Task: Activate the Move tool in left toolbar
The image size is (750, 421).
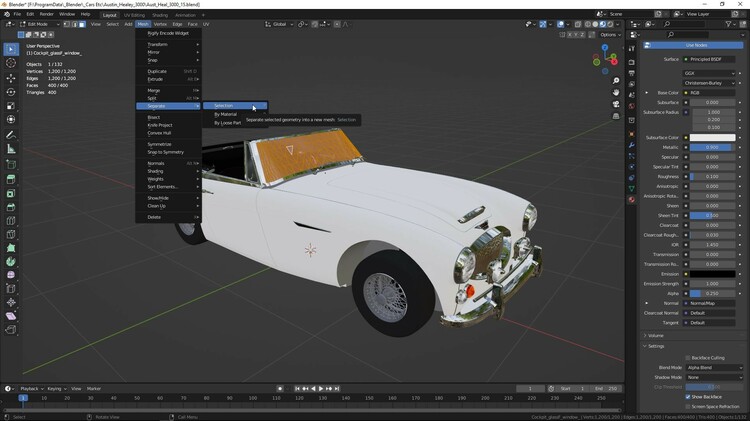Action: pyautogui.click(x=11, y=78)
